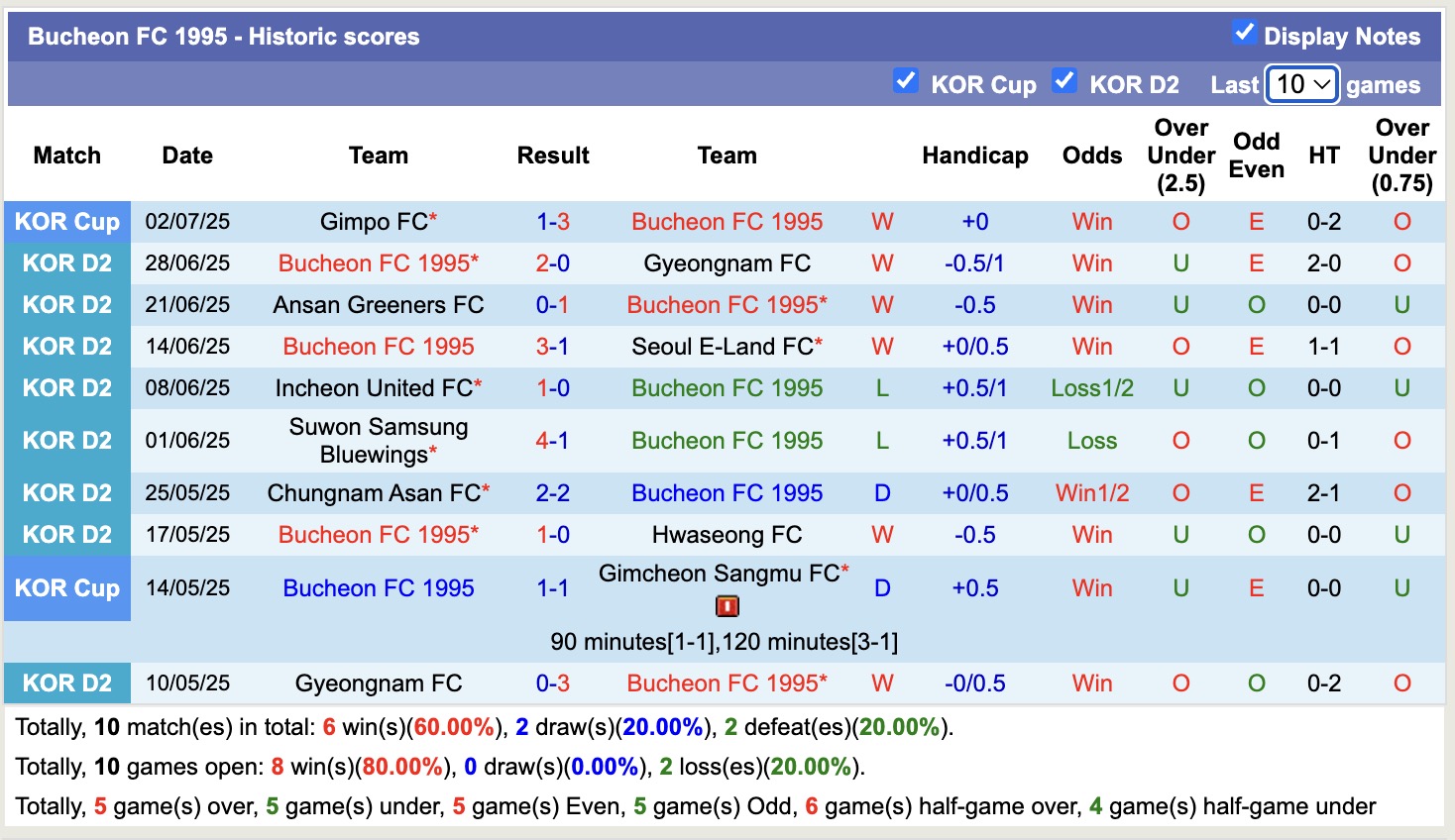
Task: Uncheck the KOR D2 filter checkbox
Action: 1064,81
